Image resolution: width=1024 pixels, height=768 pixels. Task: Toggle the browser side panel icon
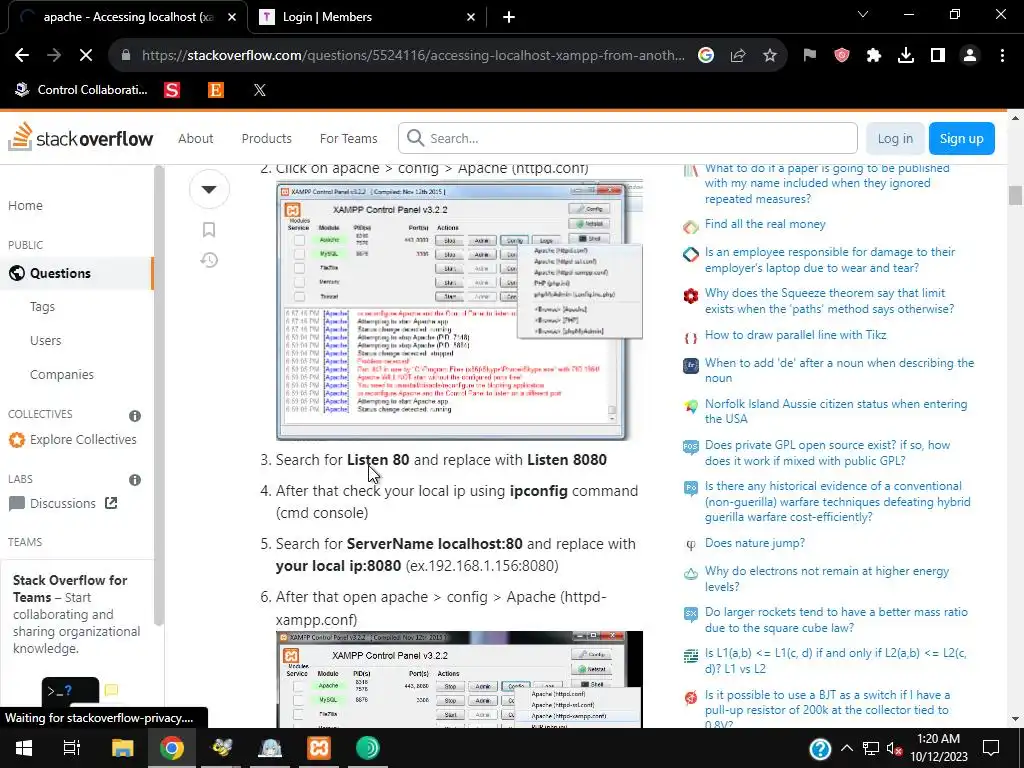point(938,56)
